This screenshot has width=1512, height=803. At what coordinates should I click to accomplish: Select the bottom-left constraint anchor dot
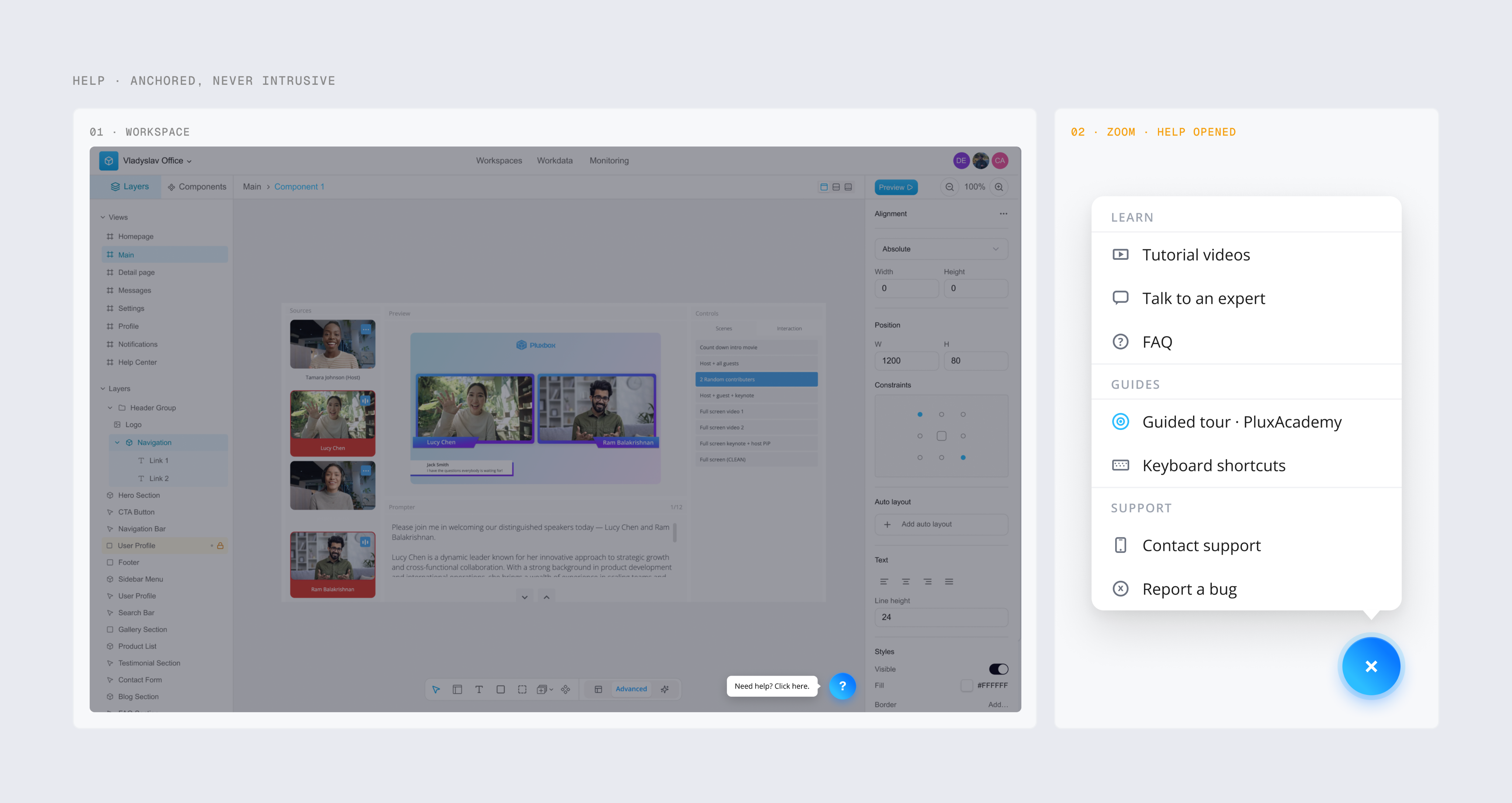[920, 457]
